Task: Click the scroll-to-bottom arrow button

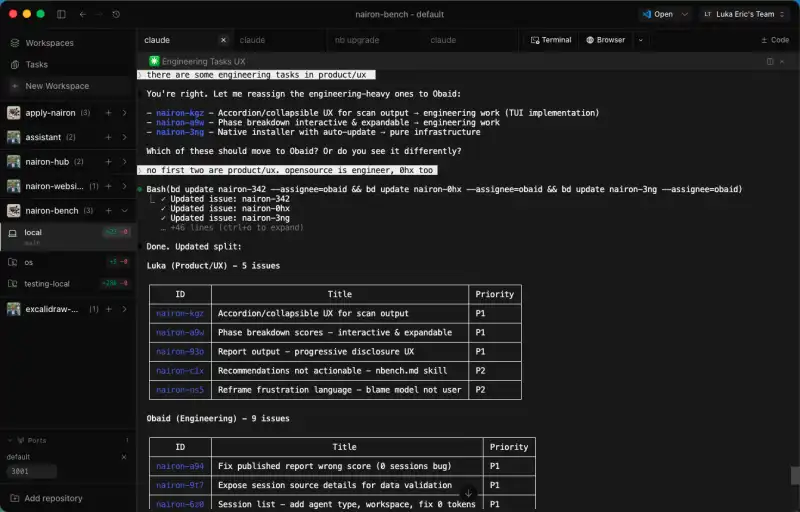Action: (468, 493)
